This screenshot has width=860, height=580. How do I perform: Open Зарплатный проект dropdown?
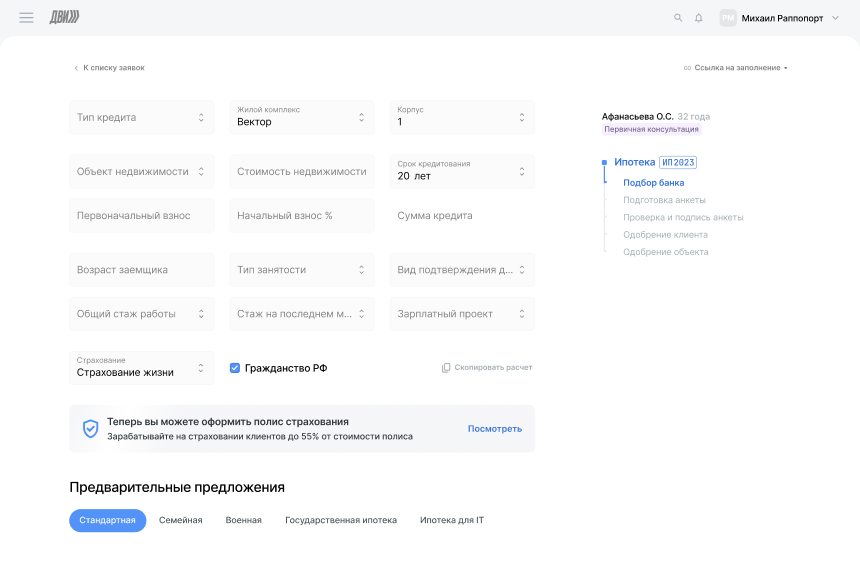click(x=462, y=314)
